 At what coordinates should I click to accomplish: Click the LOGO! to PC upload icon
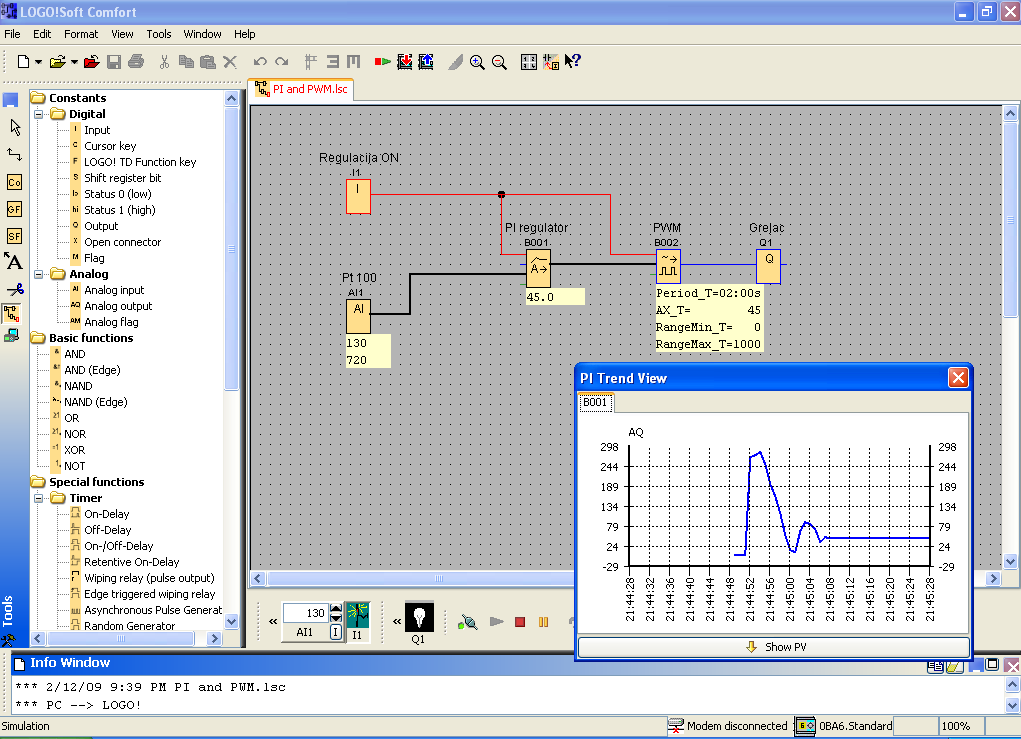click(x=426, y=62)
